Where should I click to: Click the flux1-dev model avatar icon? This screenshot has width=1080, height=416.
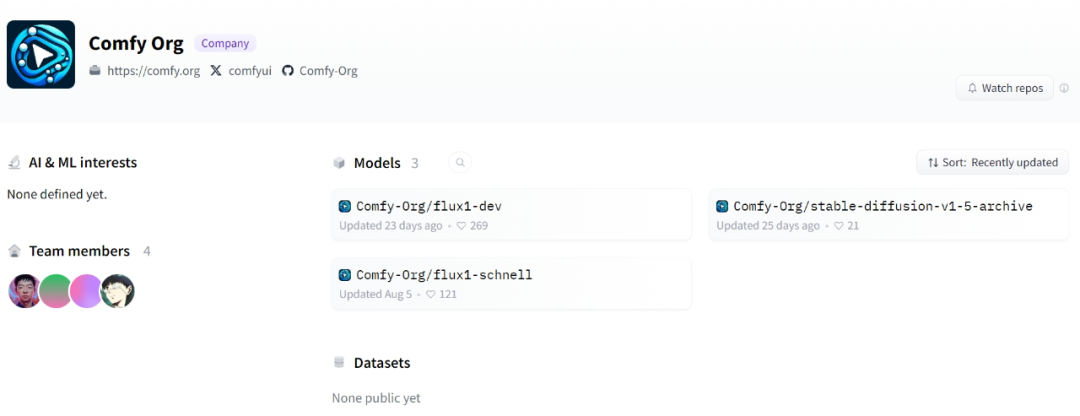tap(345, 206)
